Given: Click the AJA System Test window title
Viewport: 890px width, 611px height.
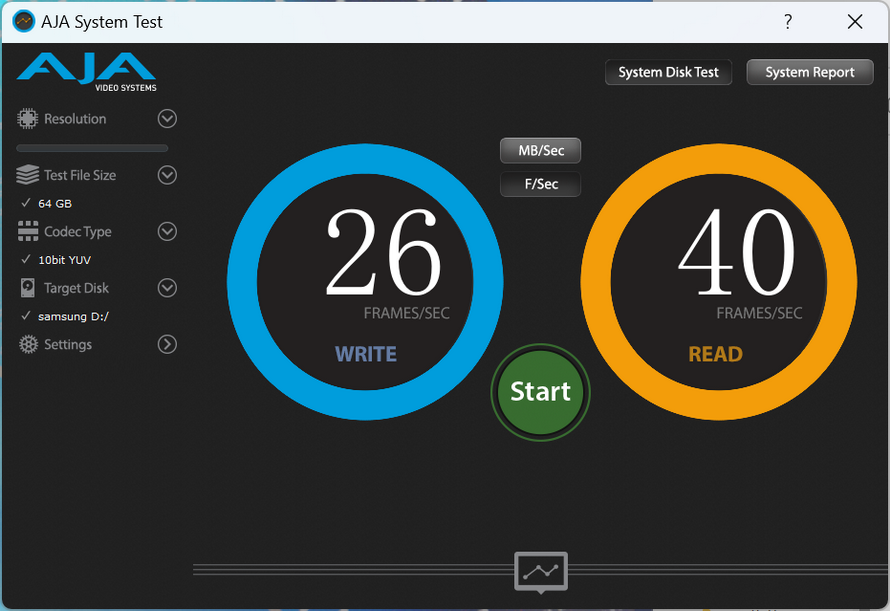Looking at the screenshot, I should (102, 22).
